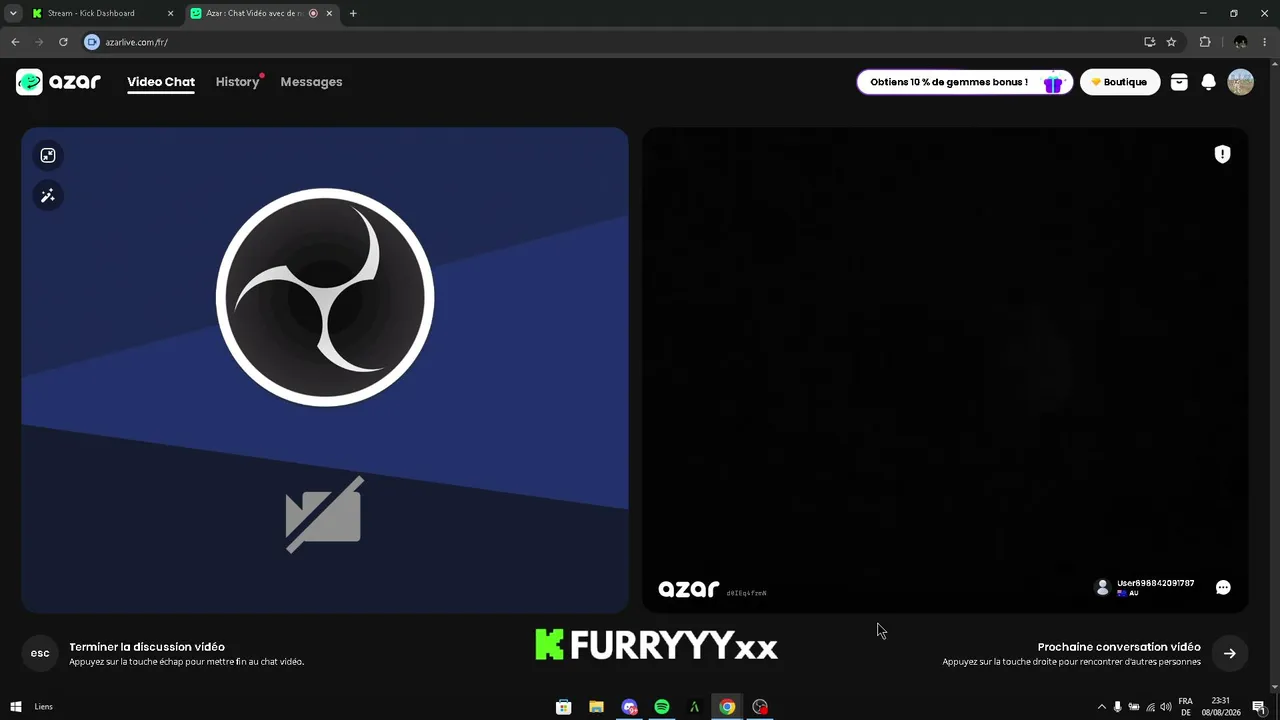1280x720 pixels.
Task: Open the green lambda app in taskbar
Action: [x=694, y=707]
